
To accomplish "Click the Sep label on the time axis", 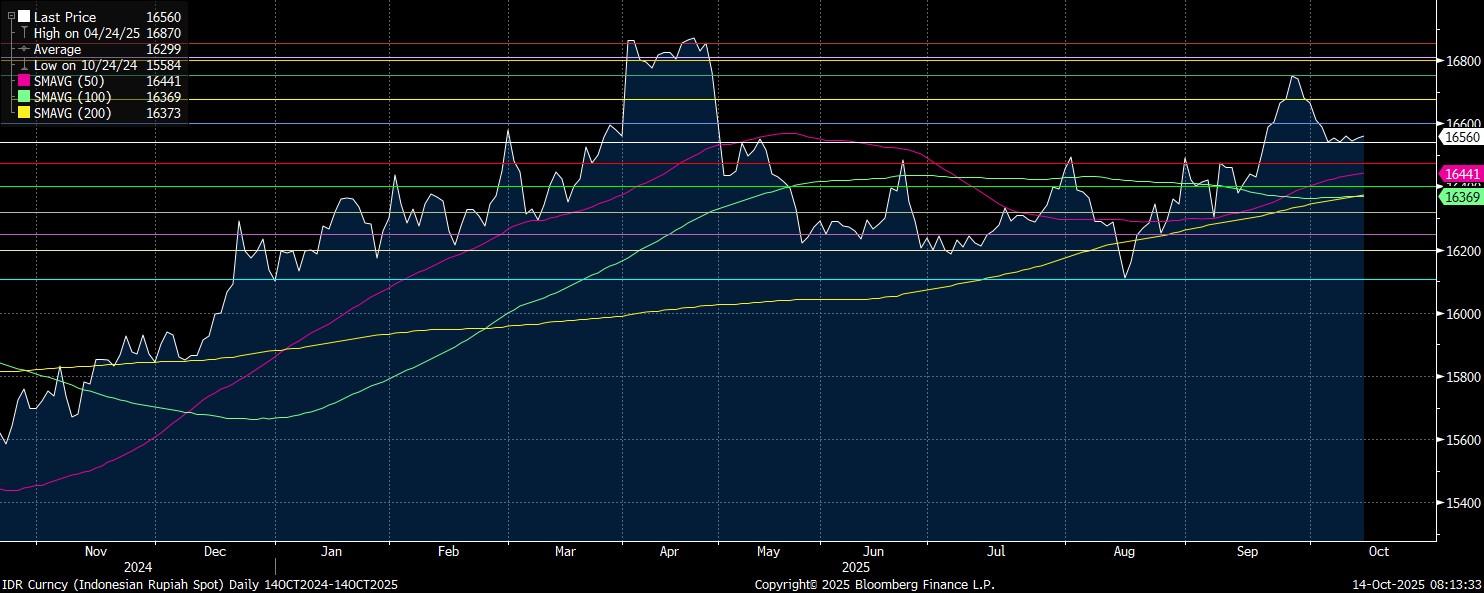I will 1247,551.
